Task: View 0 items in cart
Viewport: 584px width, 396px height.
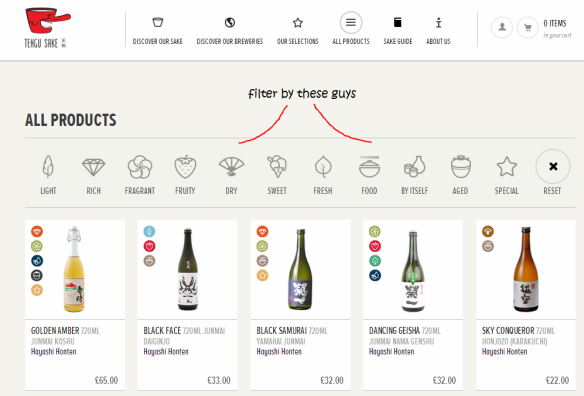Action: (x=557, y=29)
